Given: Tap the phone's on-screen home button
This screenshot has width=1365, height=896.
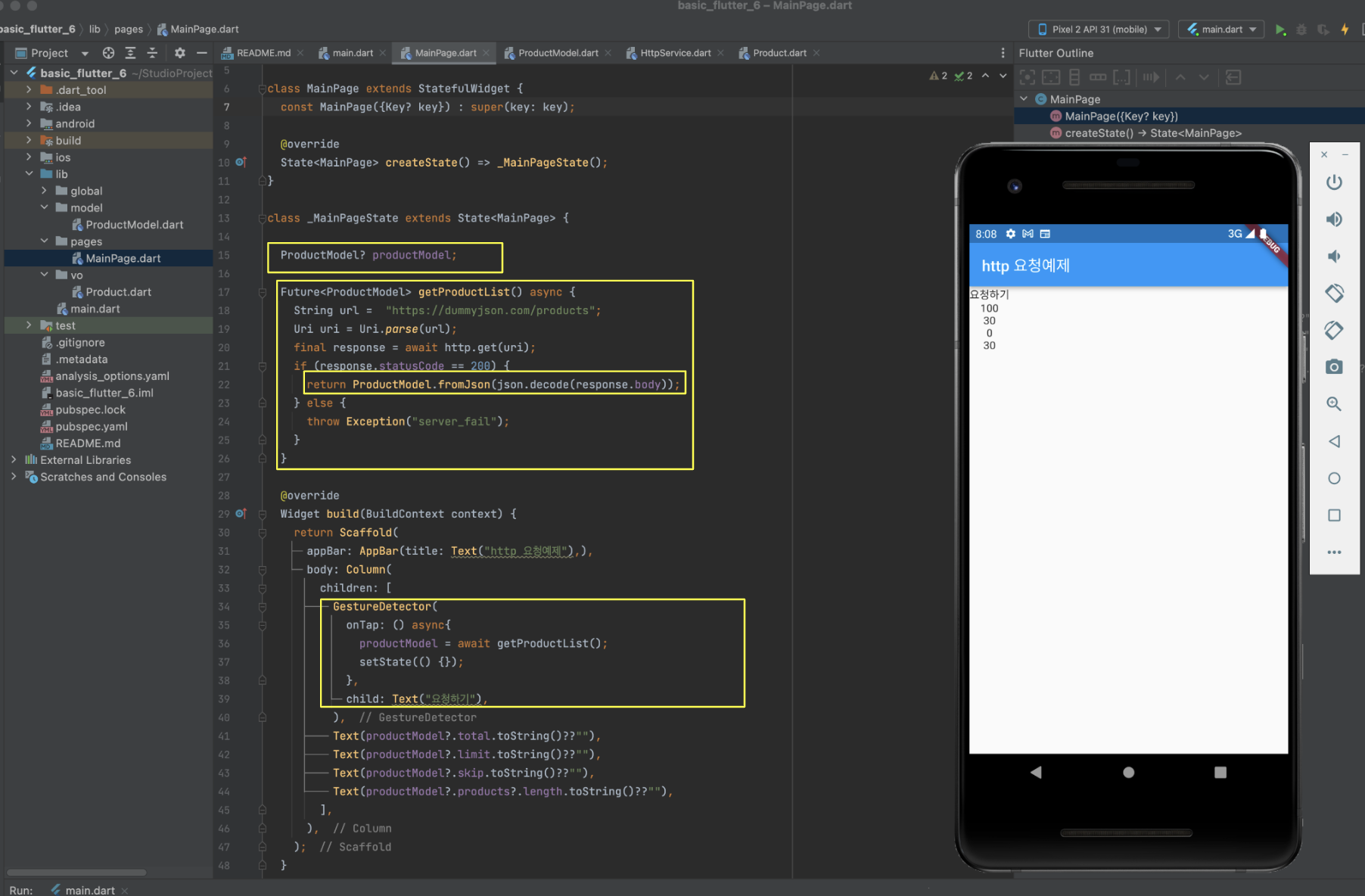Looking at the screenshot, I should pos(1128,772).
